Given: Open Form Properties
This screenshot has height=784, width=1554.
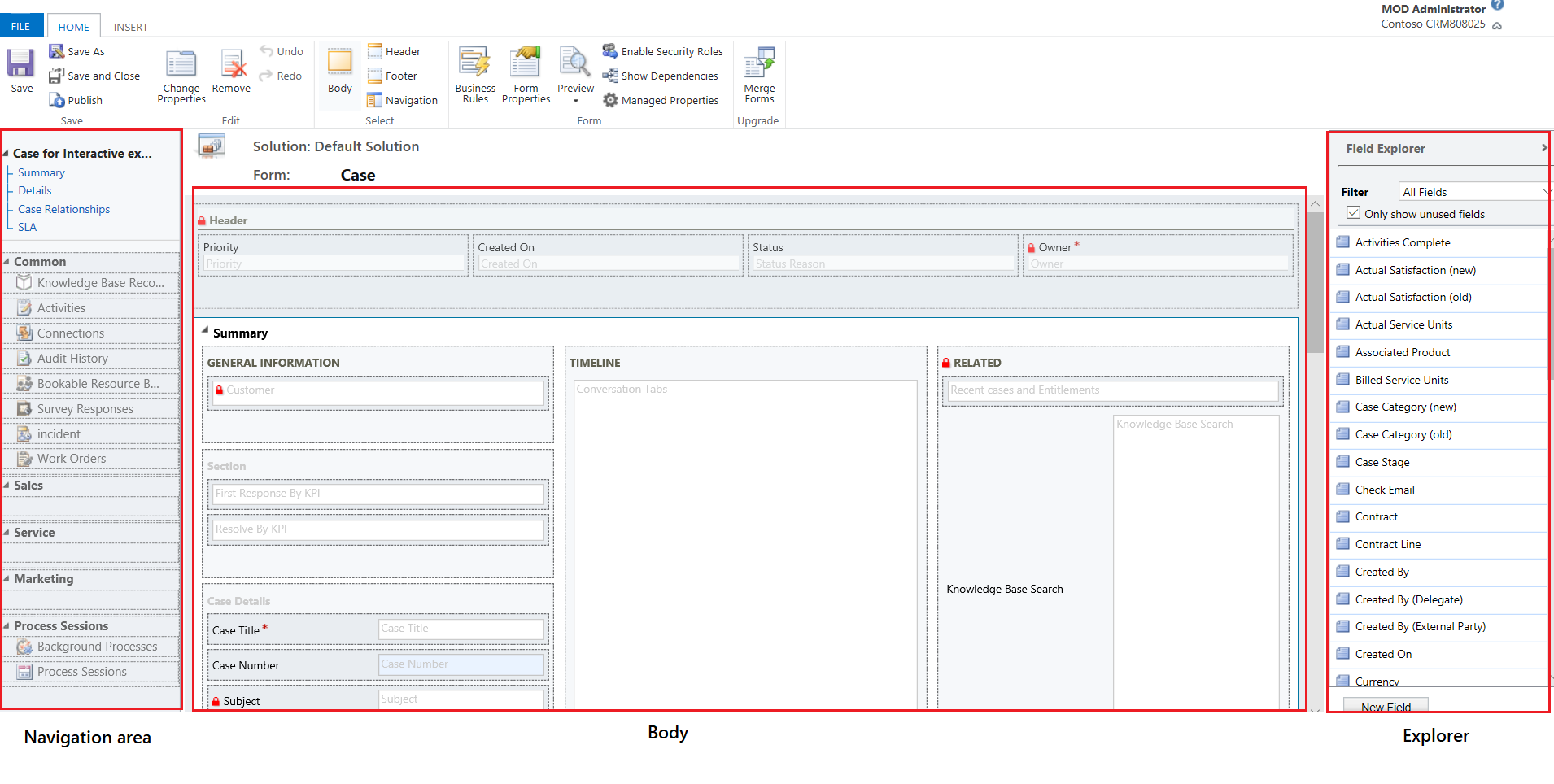Looking at the screenshot, I should coord(526,73).
